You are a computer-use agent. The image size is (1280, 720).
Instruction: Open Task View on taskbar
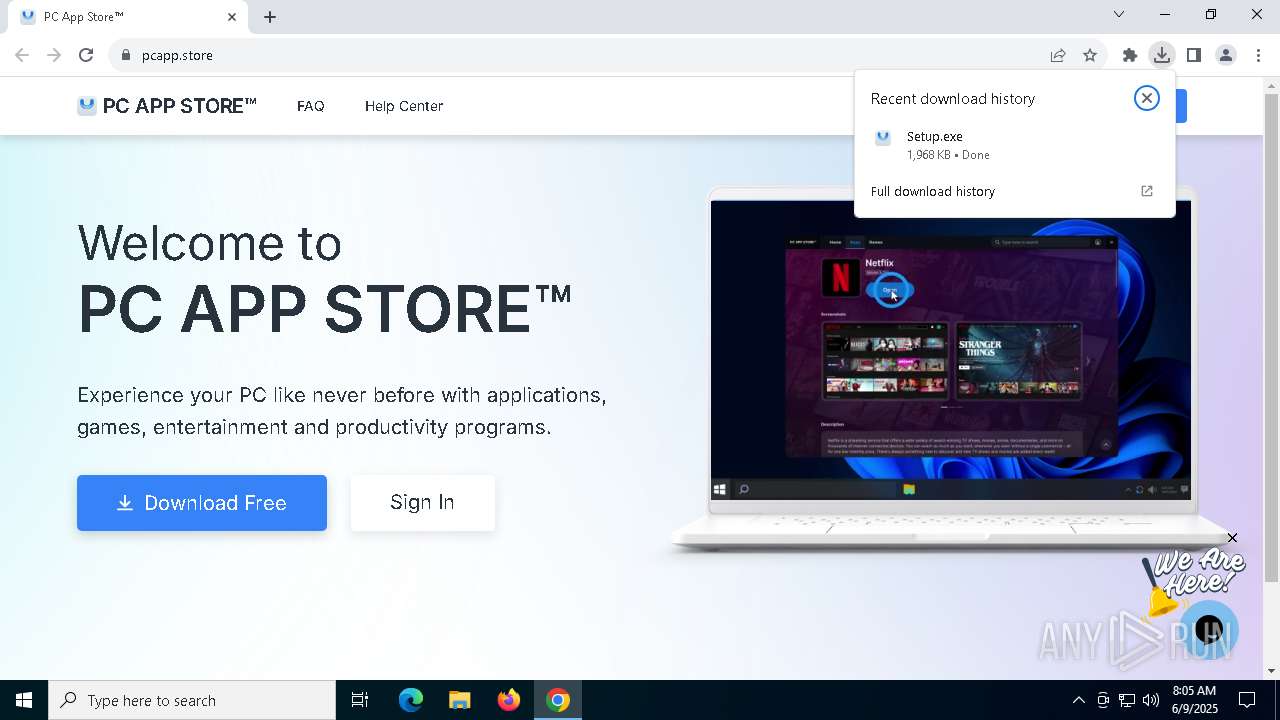coord(360,700)
